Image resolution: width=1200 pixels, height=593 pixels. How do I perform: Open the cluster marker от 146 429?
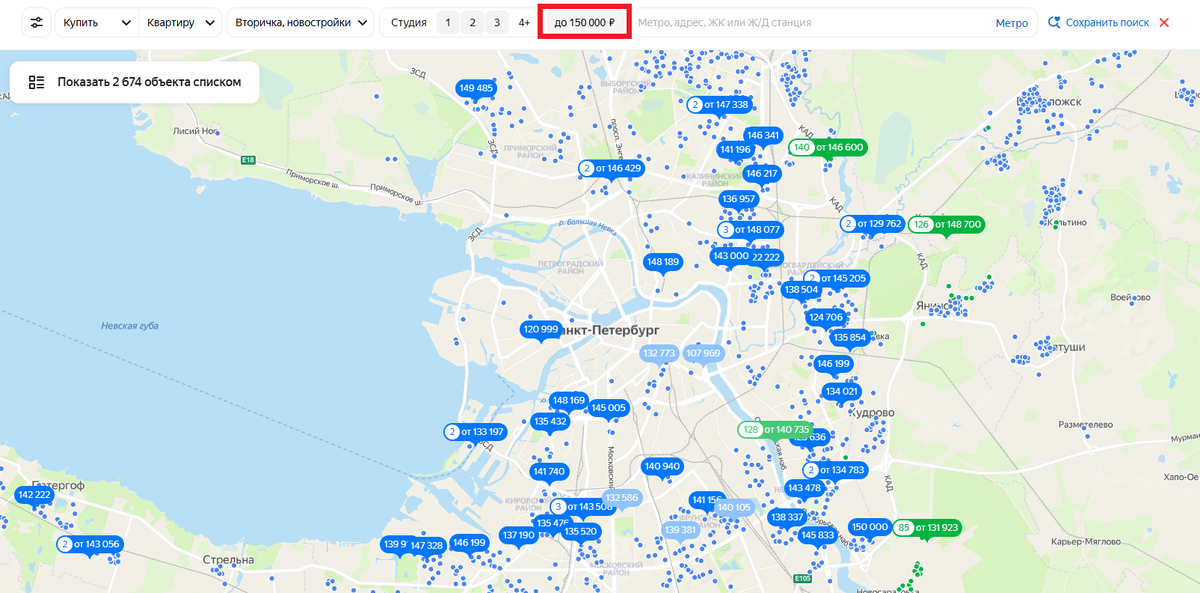click(x=611, y=168)
